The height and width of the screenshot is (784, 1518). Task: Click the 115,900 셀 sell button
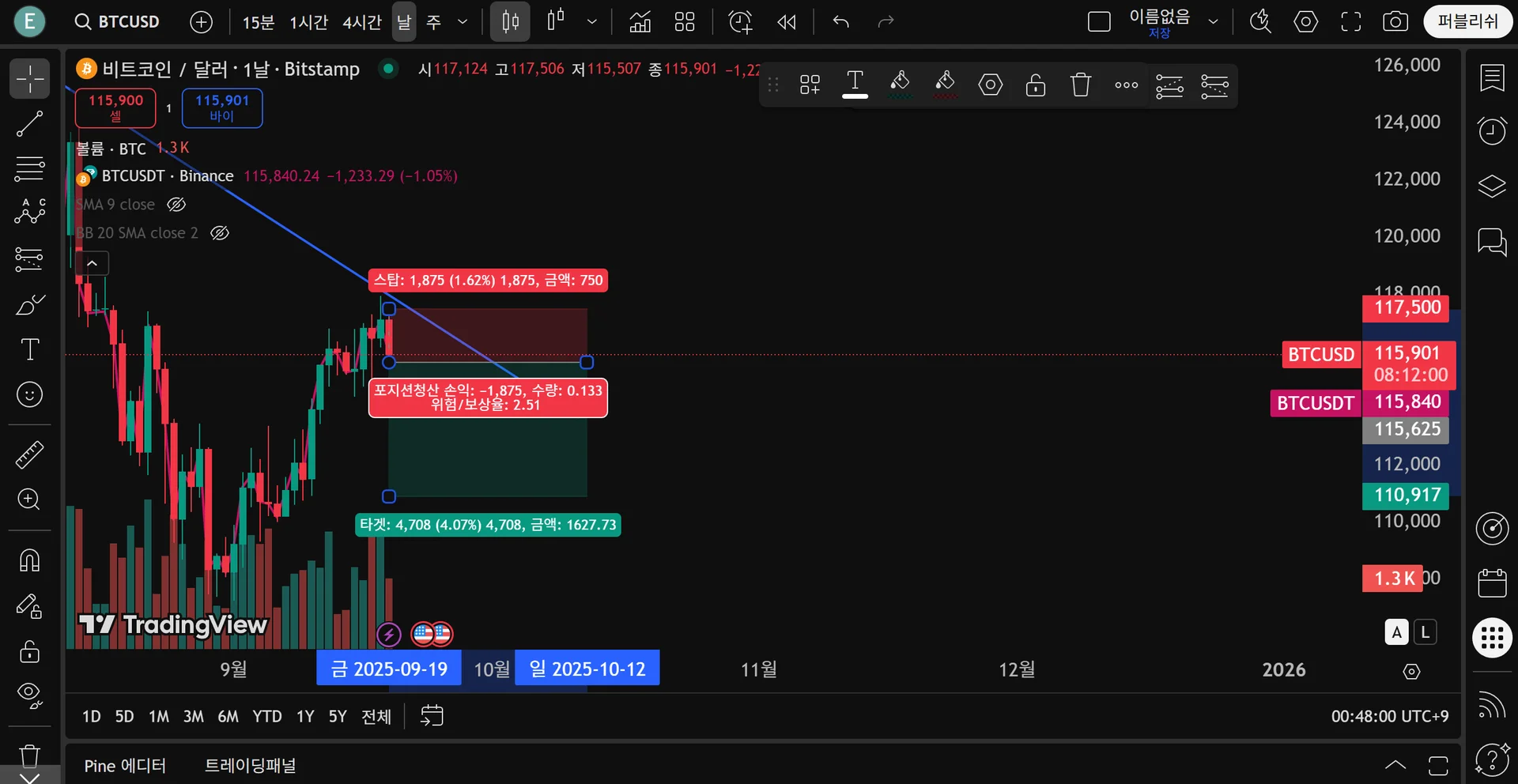point(115,107)
